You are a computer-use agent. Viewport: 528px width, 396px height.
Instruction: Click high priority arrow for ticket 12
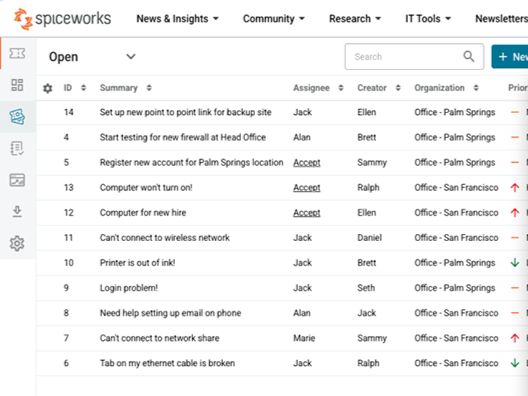(x=515, y=212)
